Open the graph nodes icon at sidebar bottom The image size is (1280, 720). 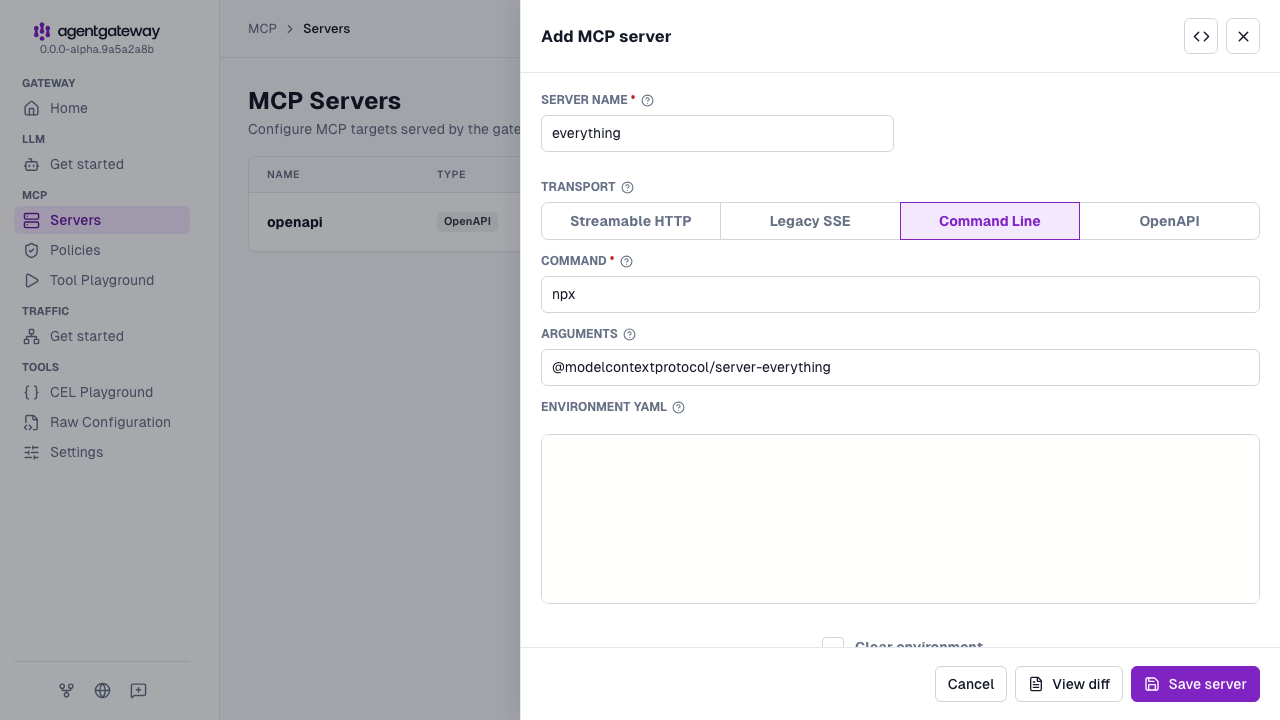click(x=66, y=690)
